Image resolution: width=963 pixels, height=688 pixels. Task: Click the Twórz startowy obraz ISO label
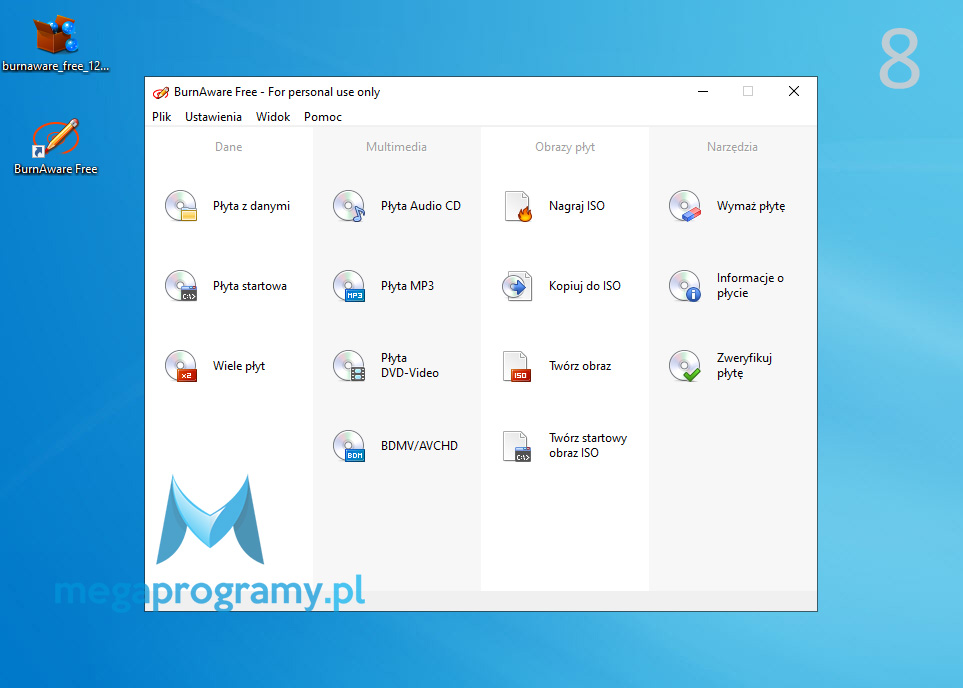point(588,445)
